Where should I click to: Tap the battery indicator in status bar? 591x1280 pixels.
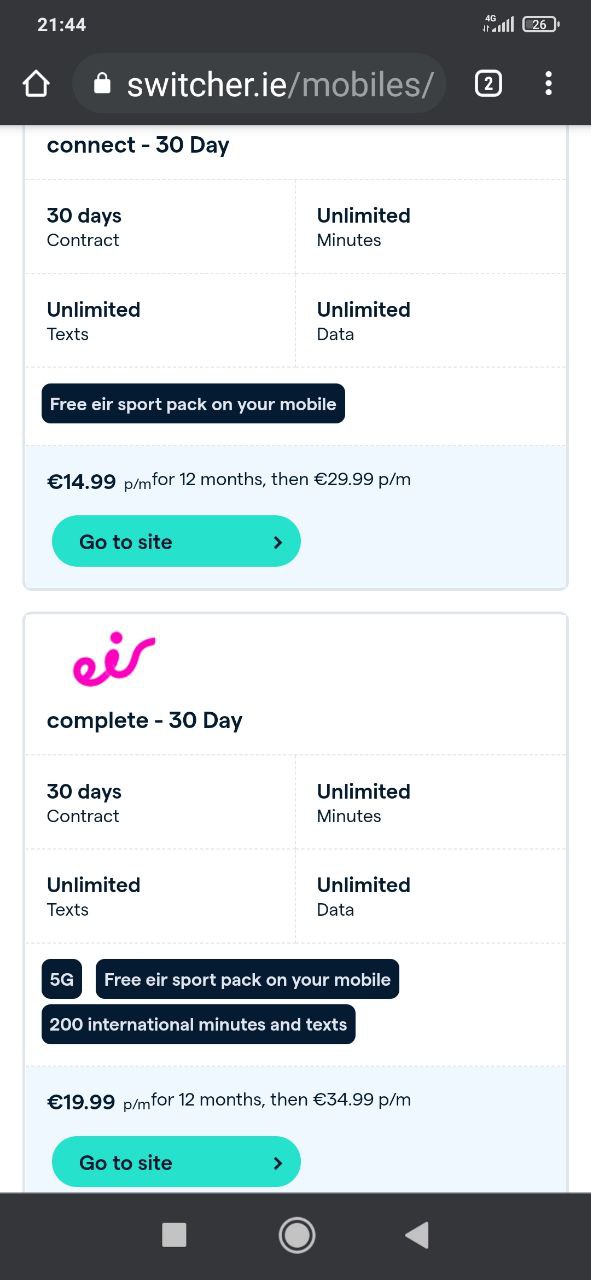coord(541,24)
